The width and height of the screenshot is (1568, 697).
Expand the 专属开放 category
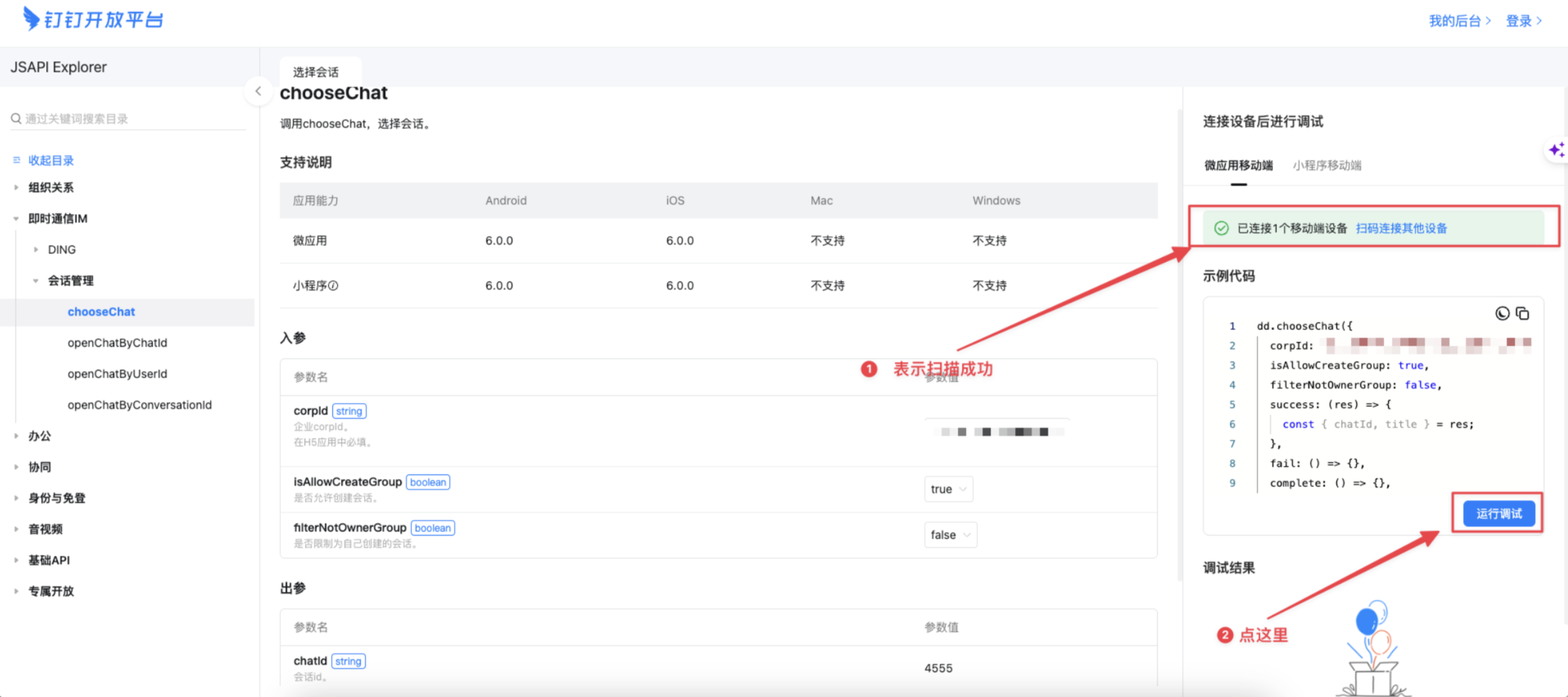(x=16, y=591)
